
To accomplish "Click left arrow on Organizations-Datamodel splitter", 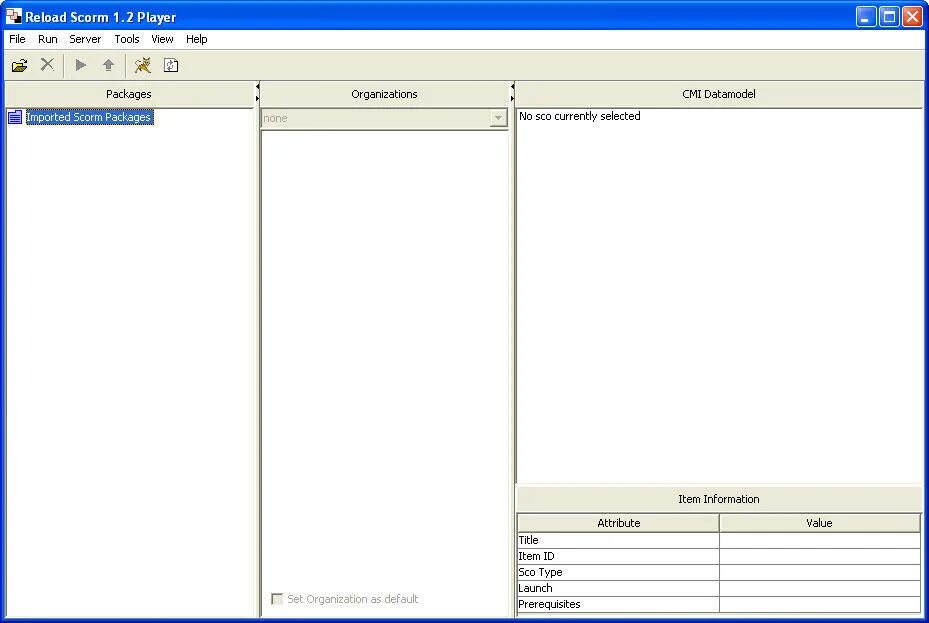I will click(x=512, y=86).
